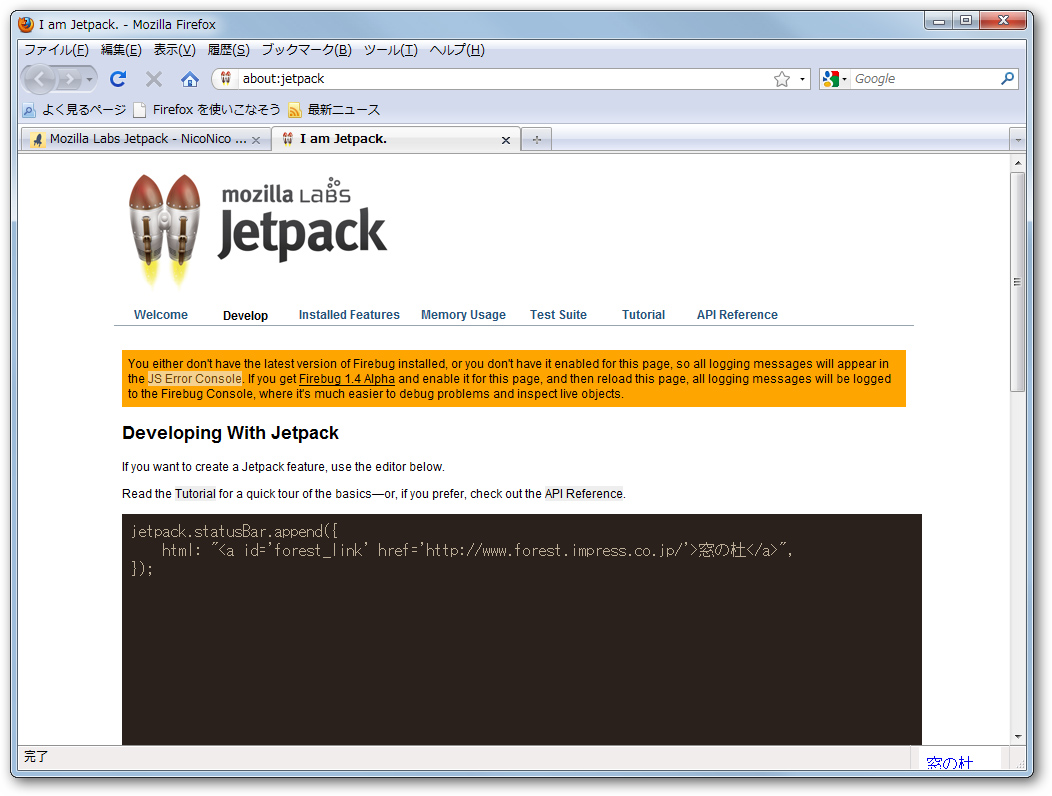Switch to the Mozilla Labs Jetpack tab
Screen dimensions: 1052x796
(x=140, y=140)
